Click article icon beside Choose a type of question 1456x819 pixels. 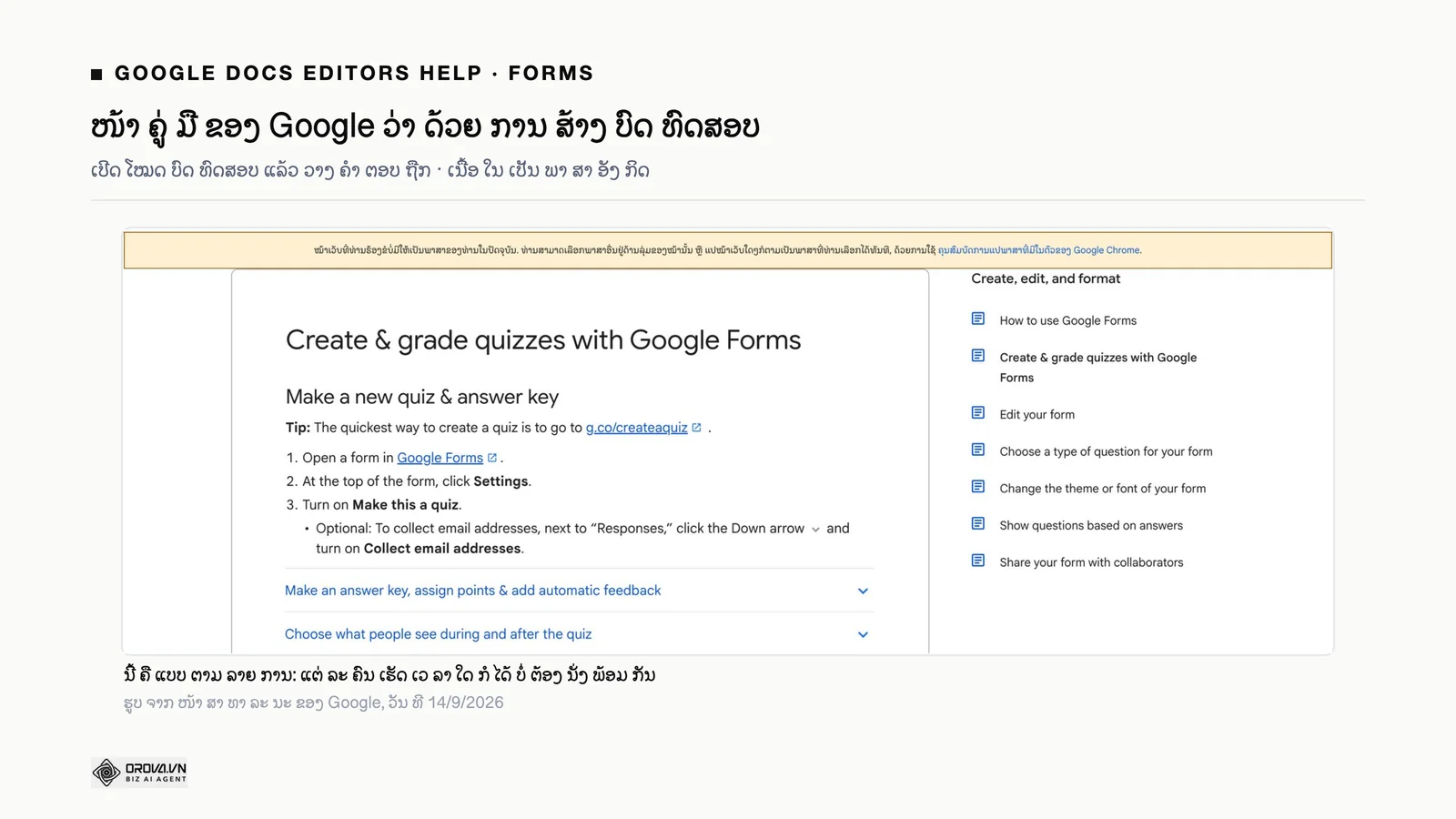(978, 450)
